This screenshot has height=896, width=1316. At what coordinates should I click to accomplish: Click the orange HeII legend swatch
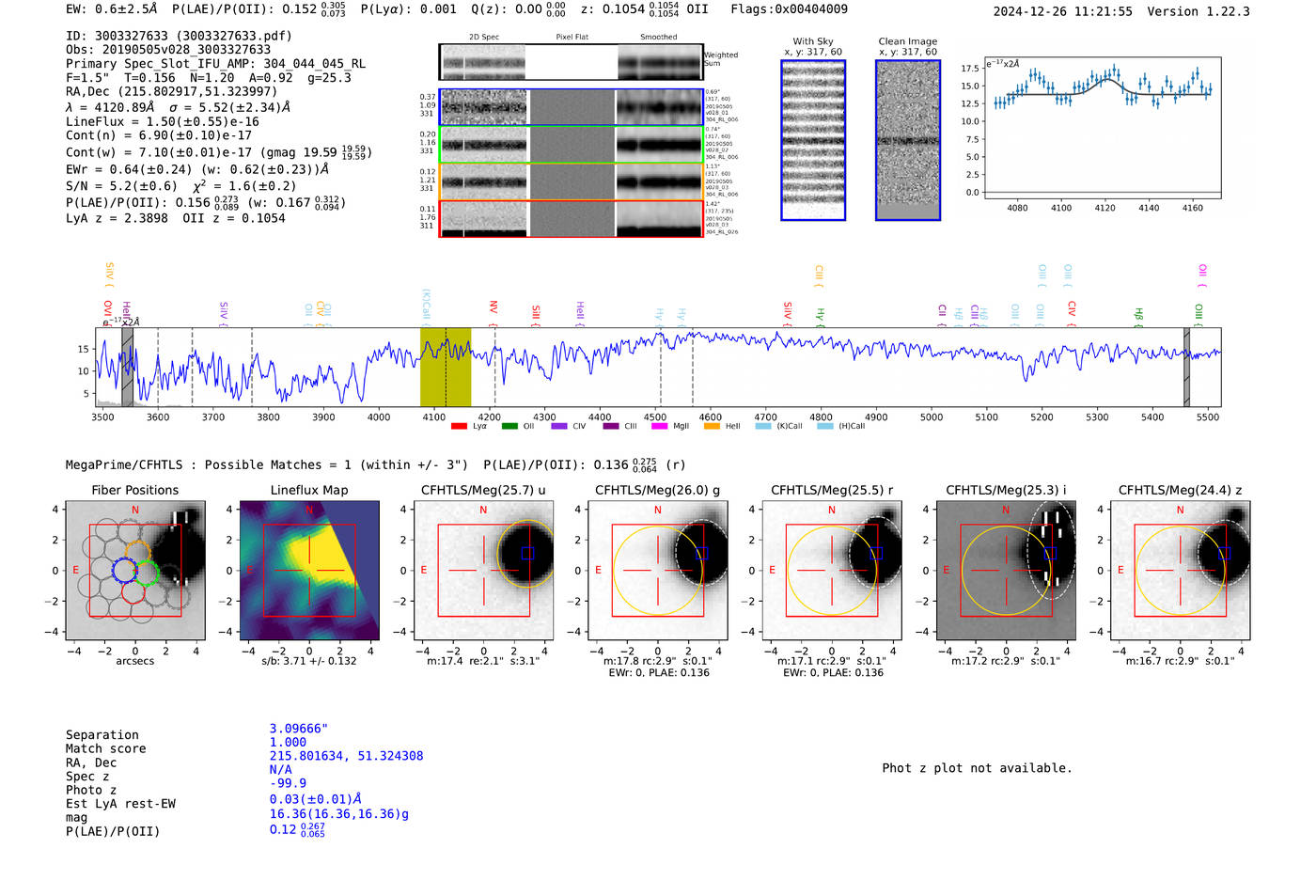tap(712, 426)
